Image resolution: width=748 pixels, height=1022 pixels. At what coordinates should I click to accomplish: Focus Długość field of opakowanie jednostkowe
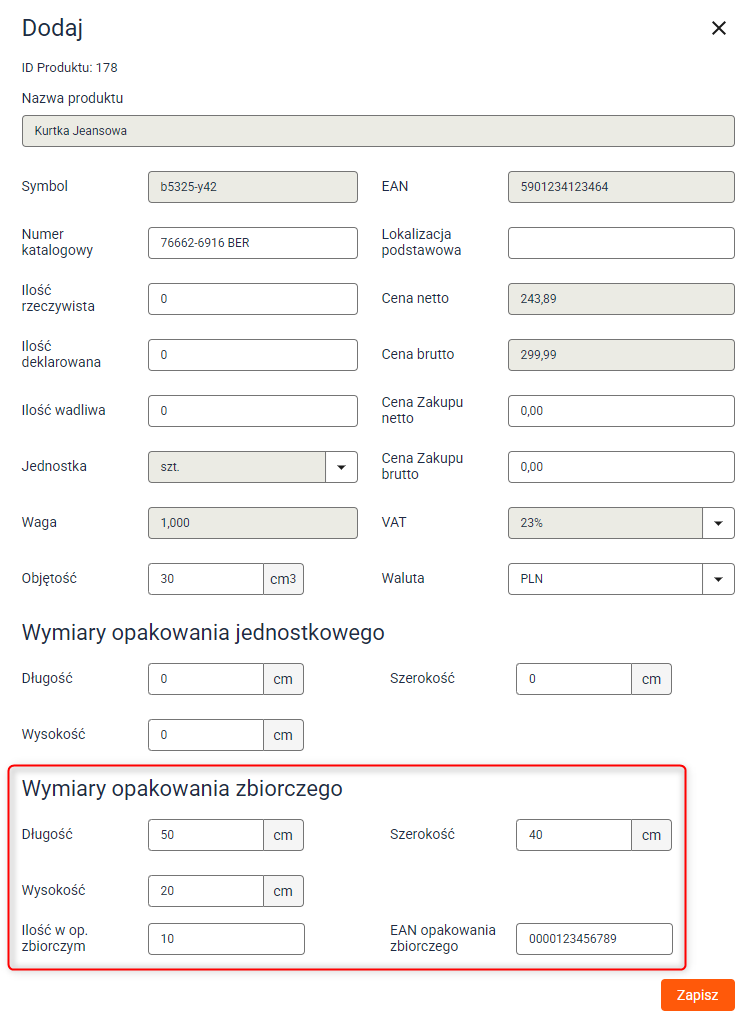tap(206, 679)
